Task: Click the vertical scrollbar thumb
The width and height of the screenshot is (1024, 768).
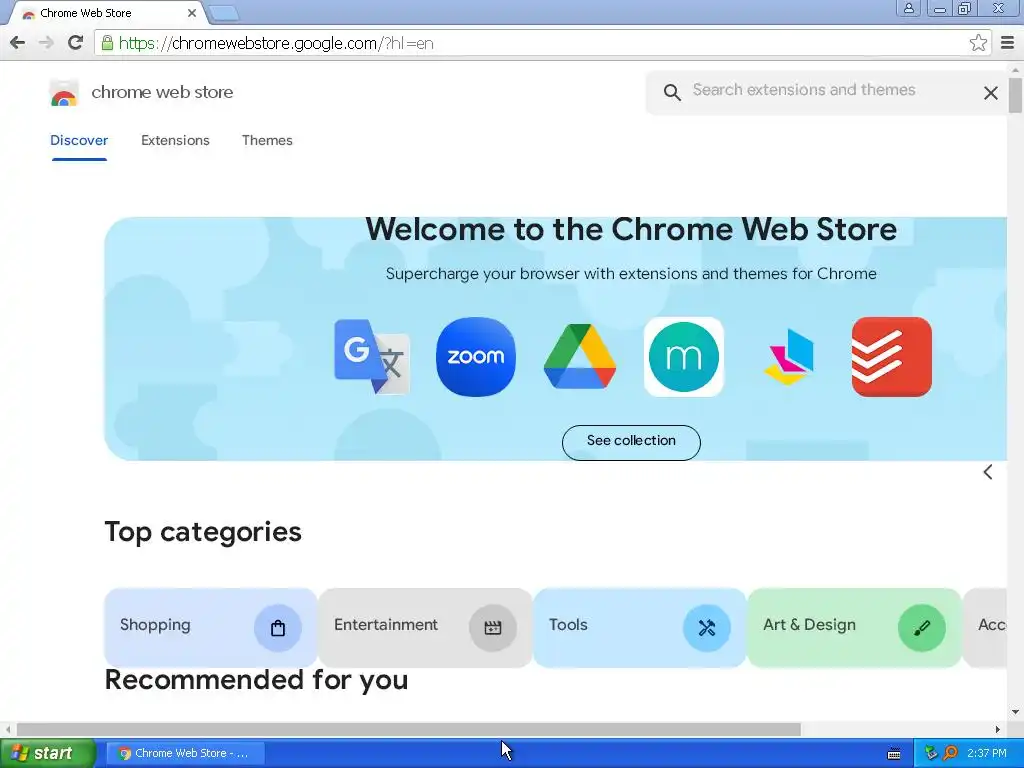Action: [1015, 94]
